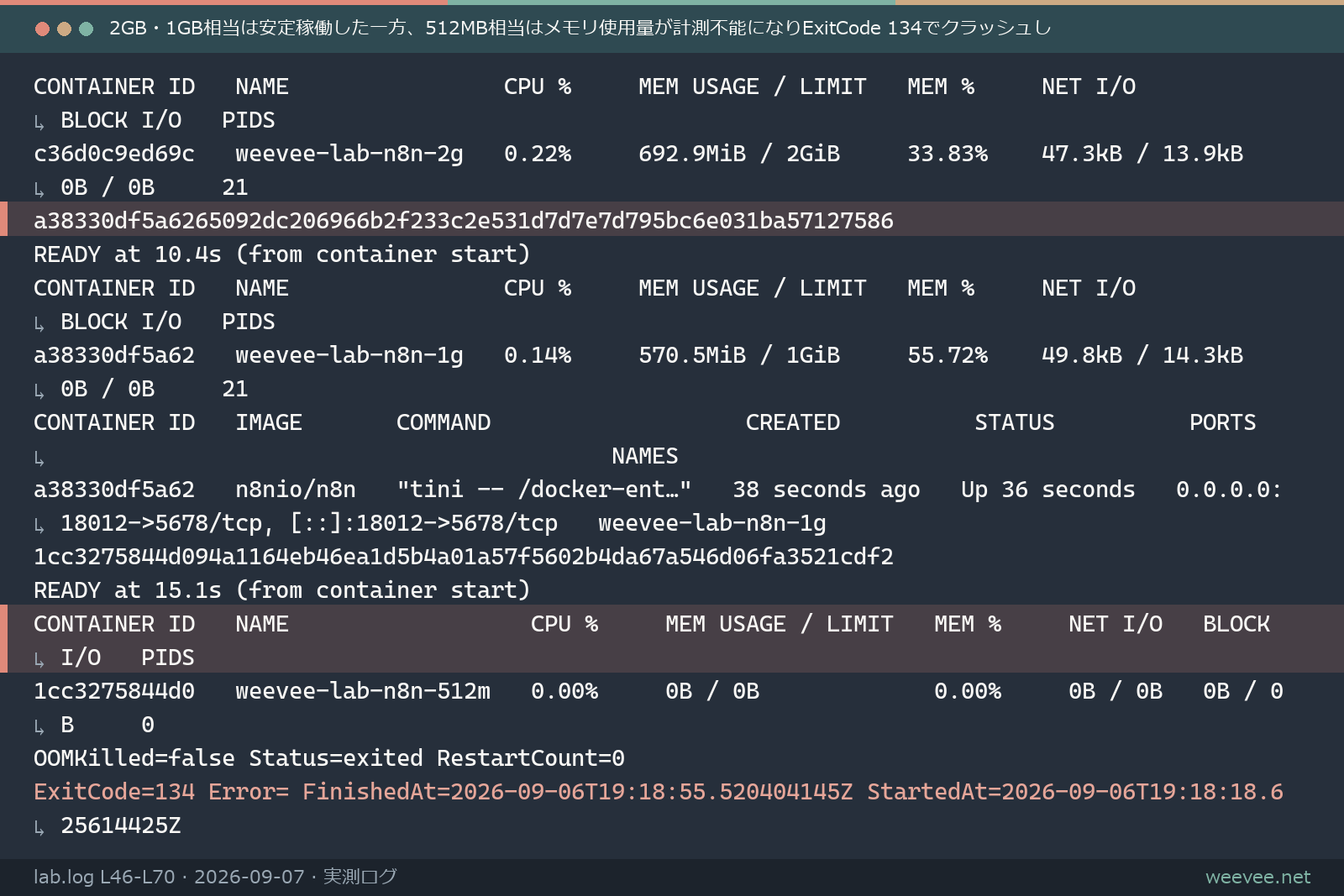Select container name weevee-lab-n8n-2g
Image resolution: width=1344 pixels, height=896 pixels.
click(349, 154)
